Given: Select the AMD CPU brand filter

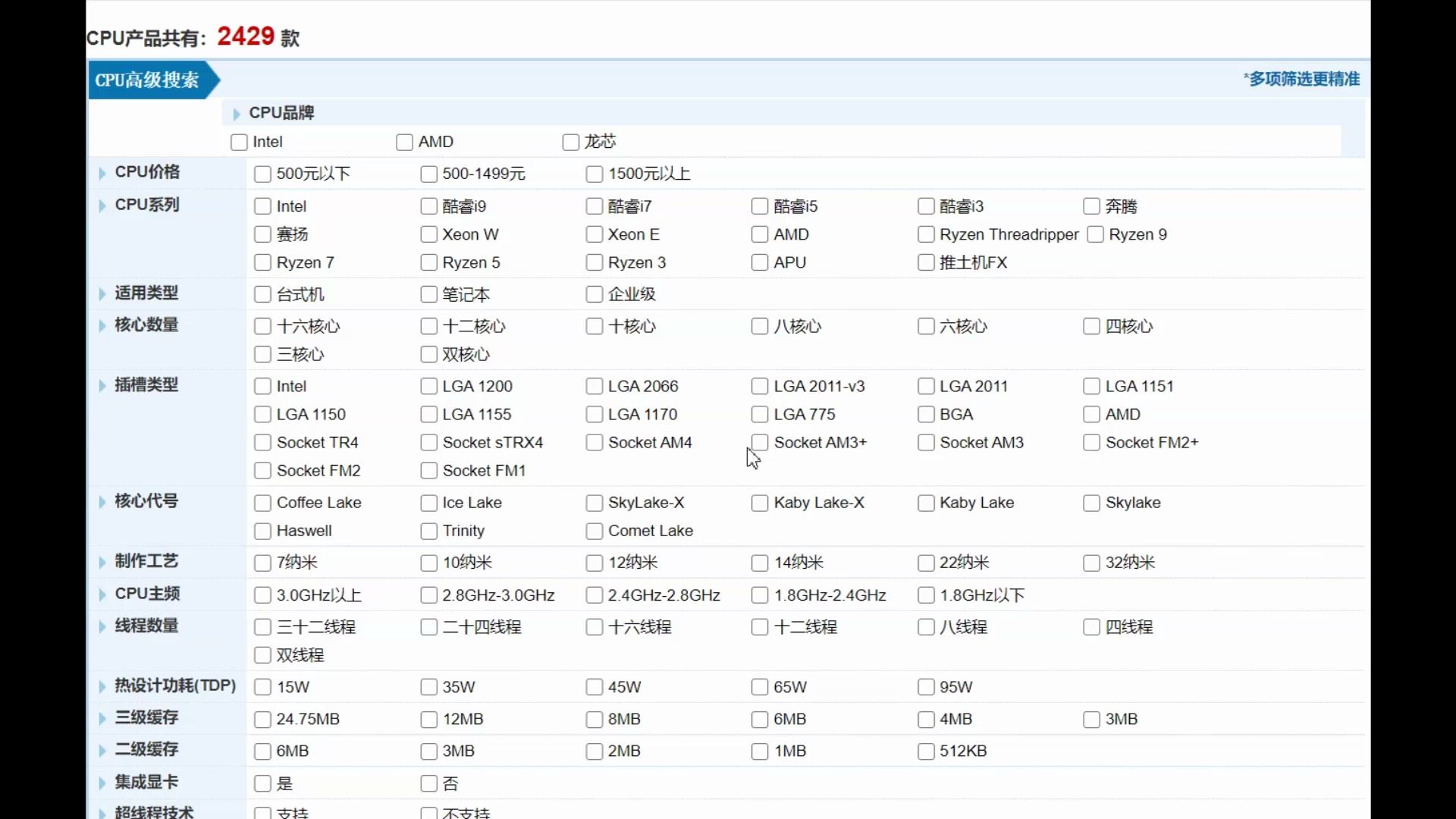Looking at the screenshot, I should [x=405, y=141].
